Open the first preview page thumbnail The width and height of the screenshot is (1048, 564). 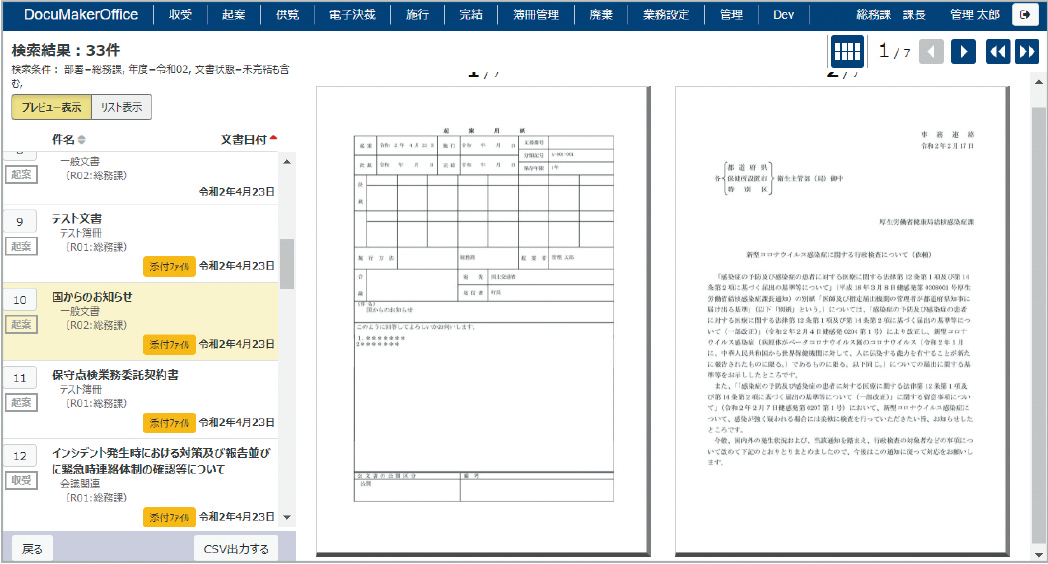click(483, 320)
